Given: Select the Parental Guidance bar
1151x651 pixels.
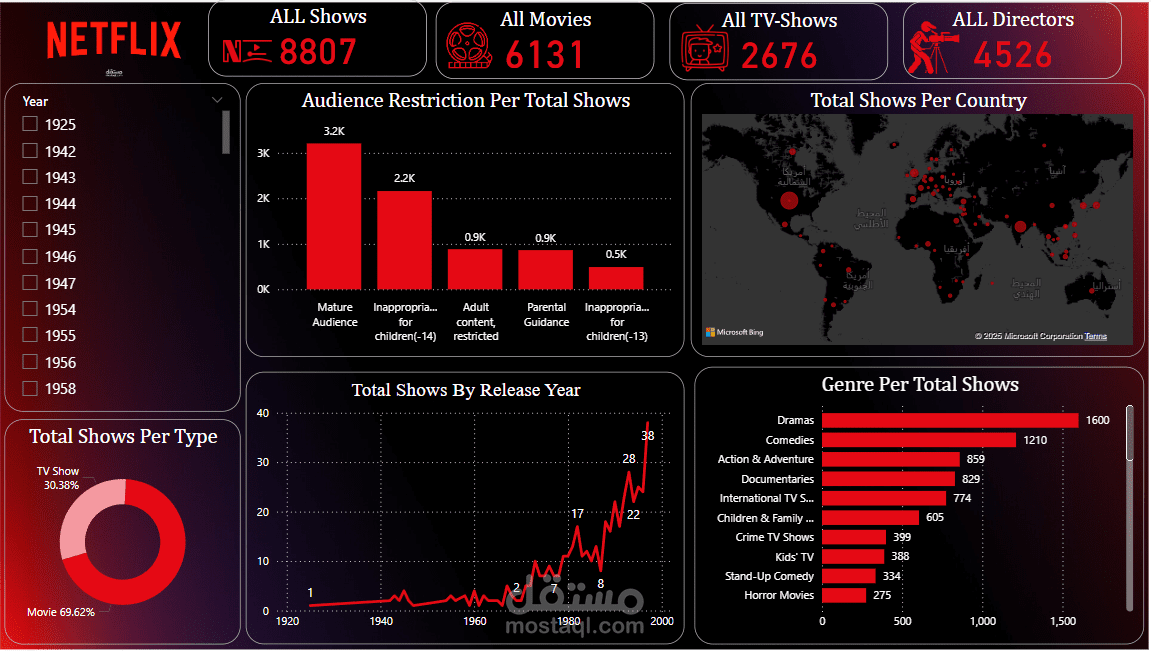Looking at the screenshot, I should (545, 270).
